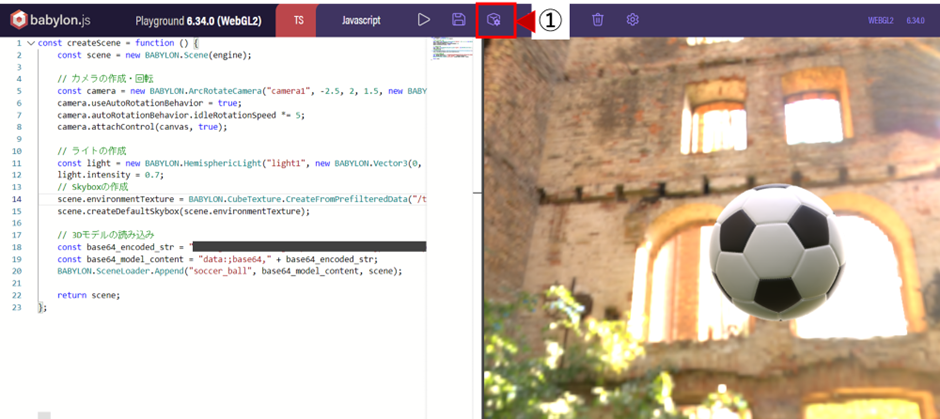Open settings gear in the top toolbar
The width and height of the screenshot is (940, 419).
pos(632,20)
